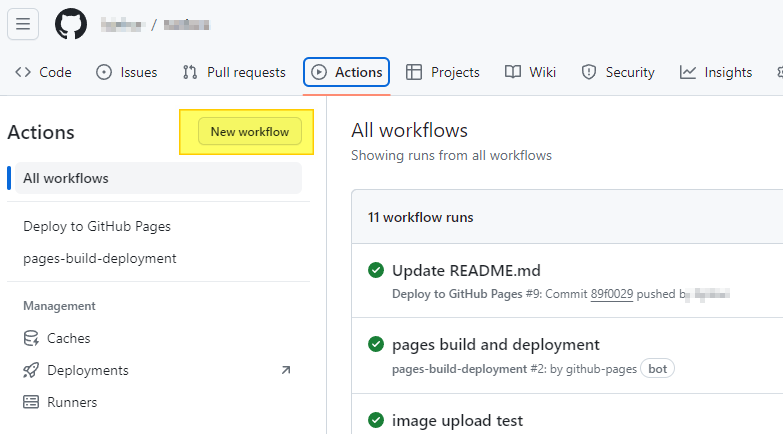Select All workflows in sidebar
Viewport: 783px width, 434px height.
[x=158, y=178]
